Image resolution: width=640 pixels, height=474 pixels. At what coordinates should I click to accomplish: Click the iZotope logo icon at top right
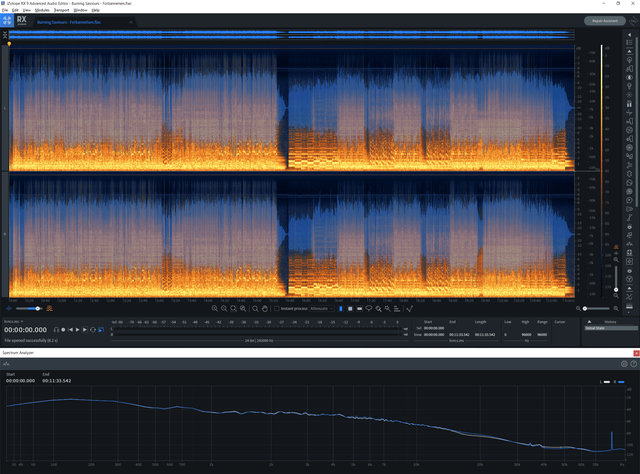(x=633, y=20)
